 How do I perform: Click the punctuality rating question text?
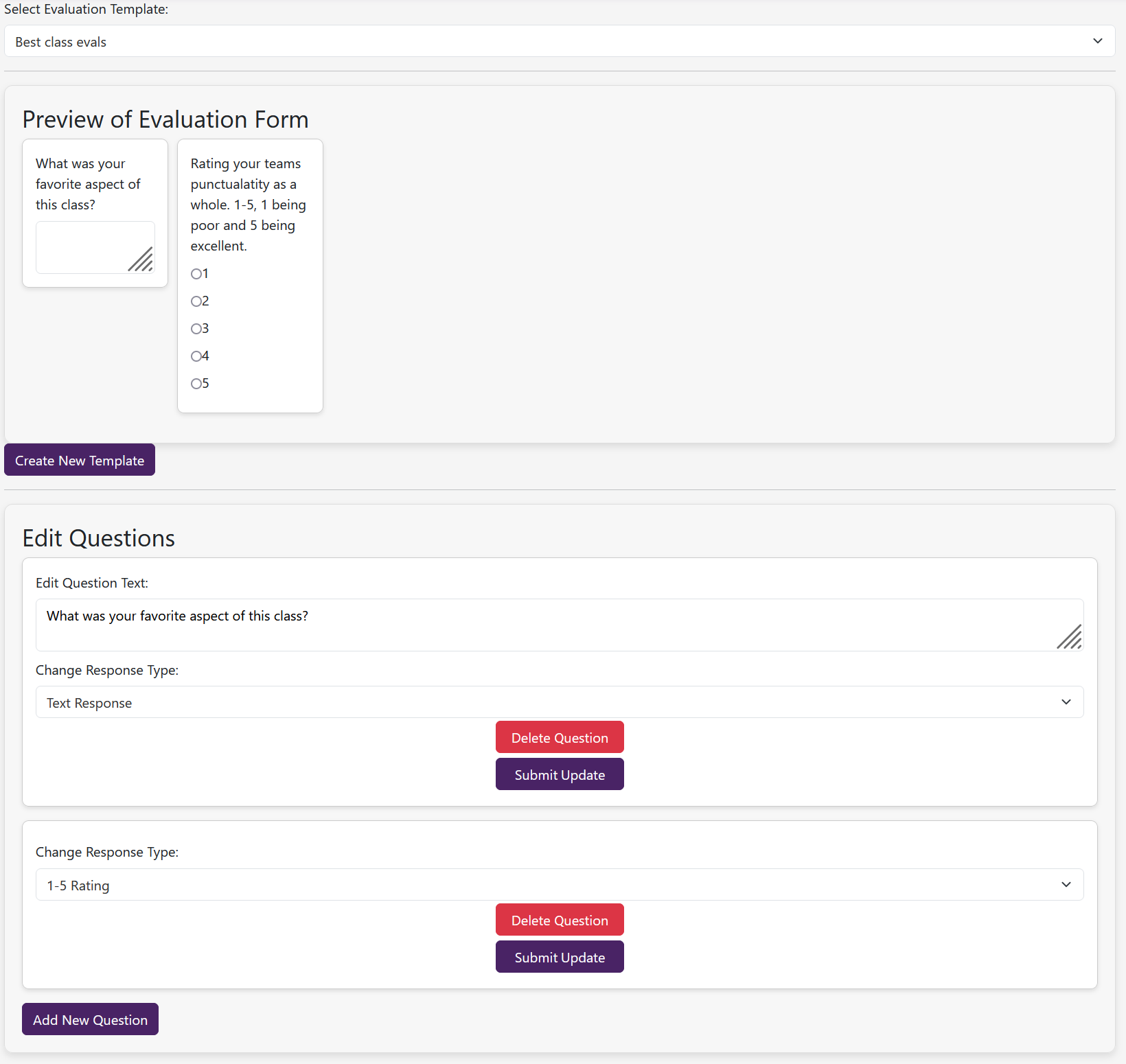click(249, 205)
